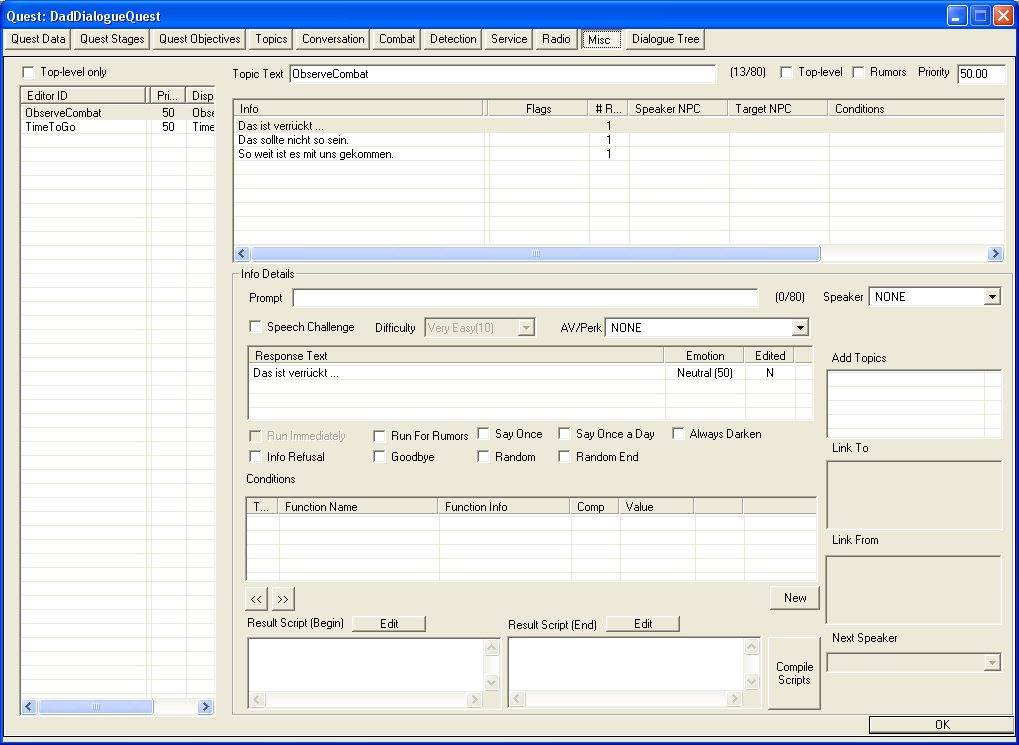Viewport: 1019px width, 745px height.
Task: Focus the Prompt text field
Action: (x=525, y=298)
